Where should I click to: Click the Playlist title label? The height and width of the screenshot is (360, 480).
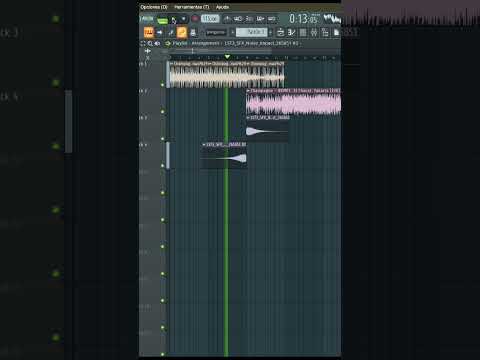180,43
